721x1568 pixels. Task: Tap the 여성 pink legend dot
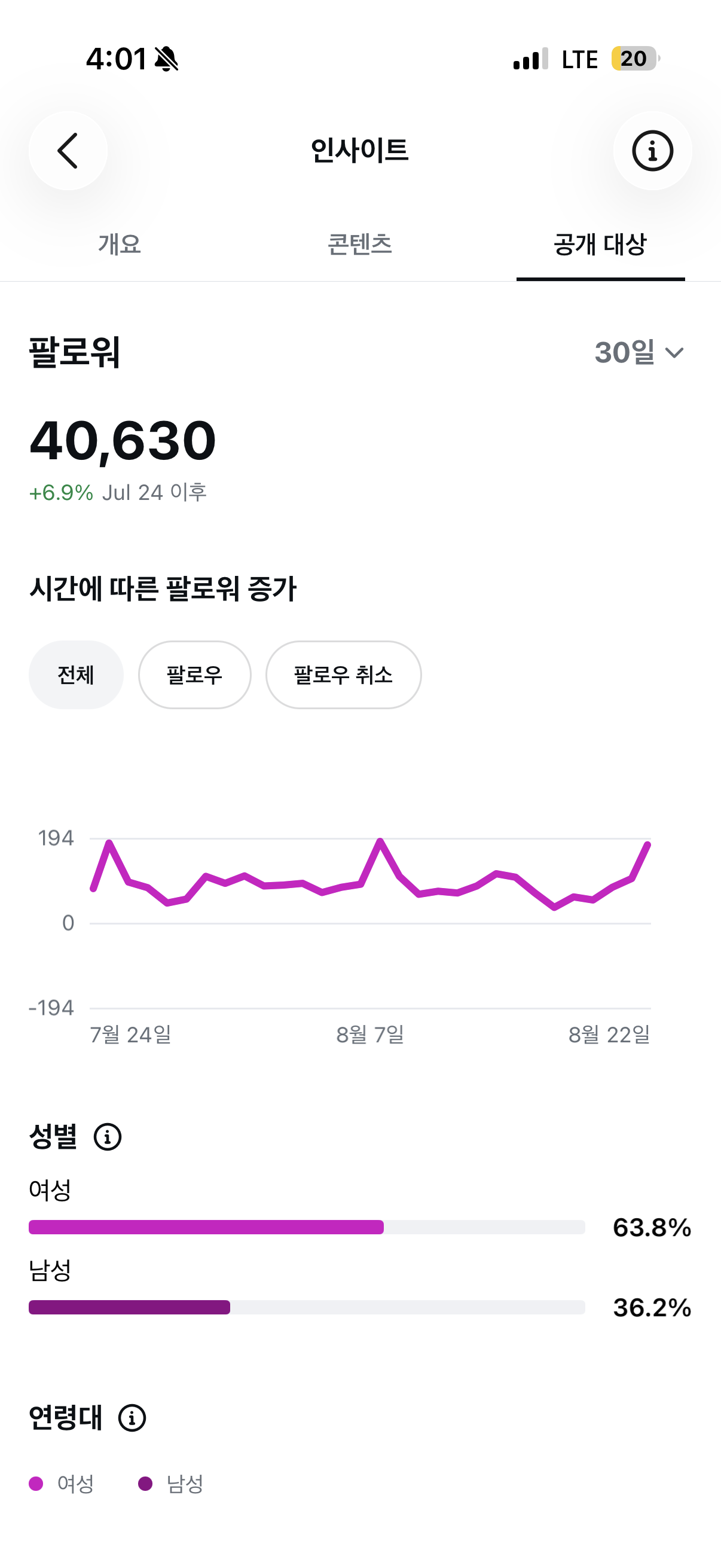36,1484
